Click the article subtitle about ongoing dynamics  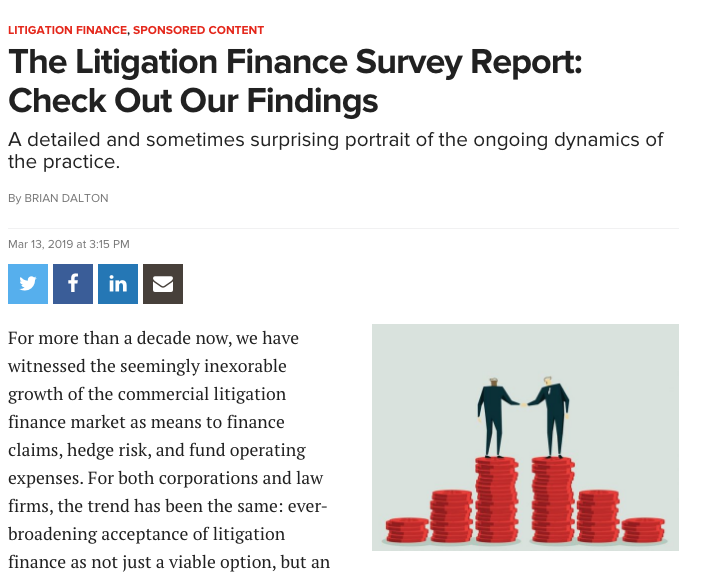[x=336, y=150]
